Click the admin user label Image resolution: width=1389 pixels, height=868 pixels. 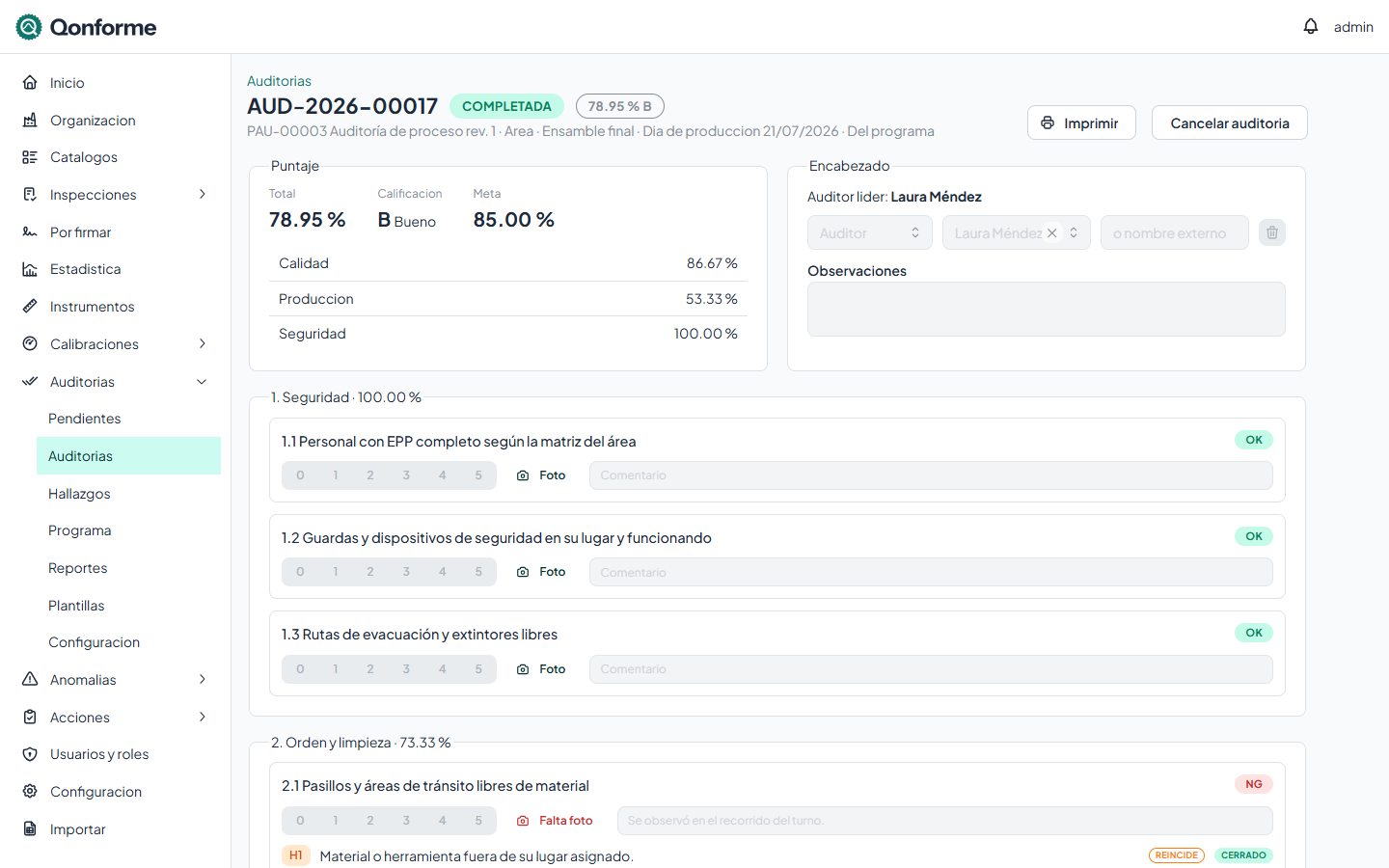click(x=1353, y=27)
